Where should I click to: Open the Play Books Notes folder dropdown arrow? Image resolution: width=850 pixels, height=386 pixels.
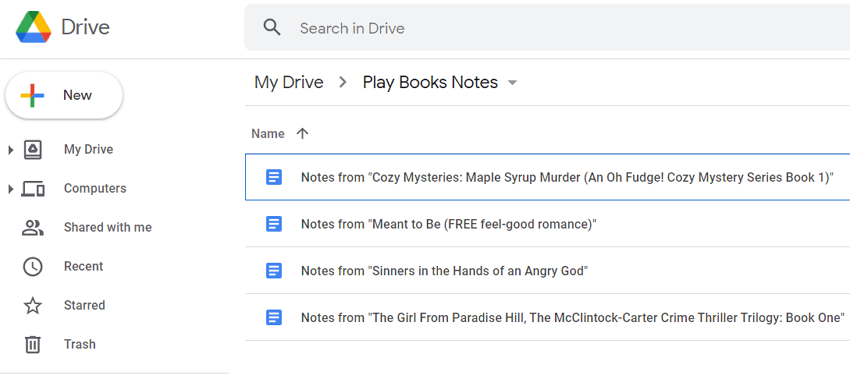pos(512,83)
